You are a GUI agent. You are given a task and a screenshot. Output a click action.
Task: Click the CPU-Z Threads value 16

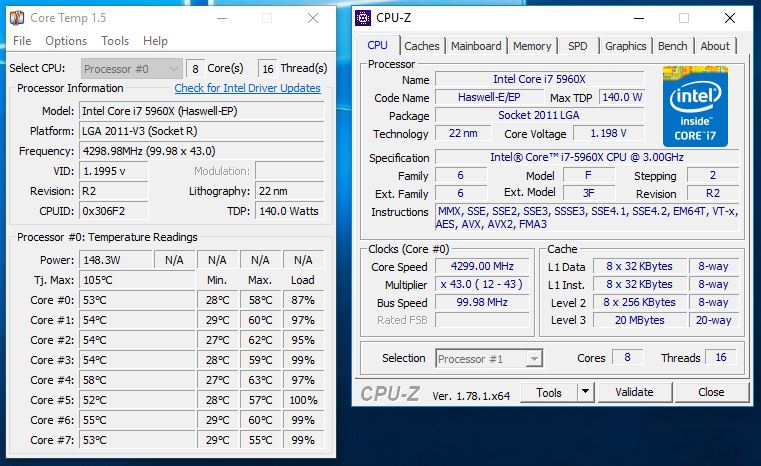pyautogui.click(x=721, y=357)
